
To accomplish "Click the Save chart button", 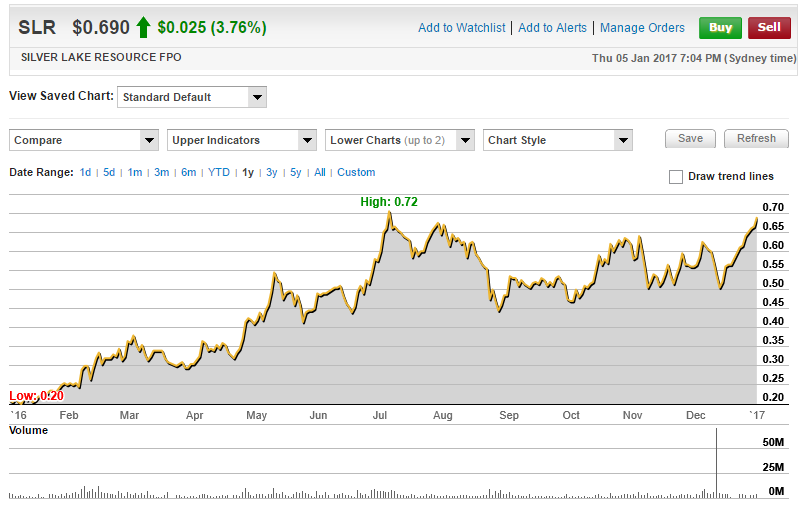I will [690, 139].
